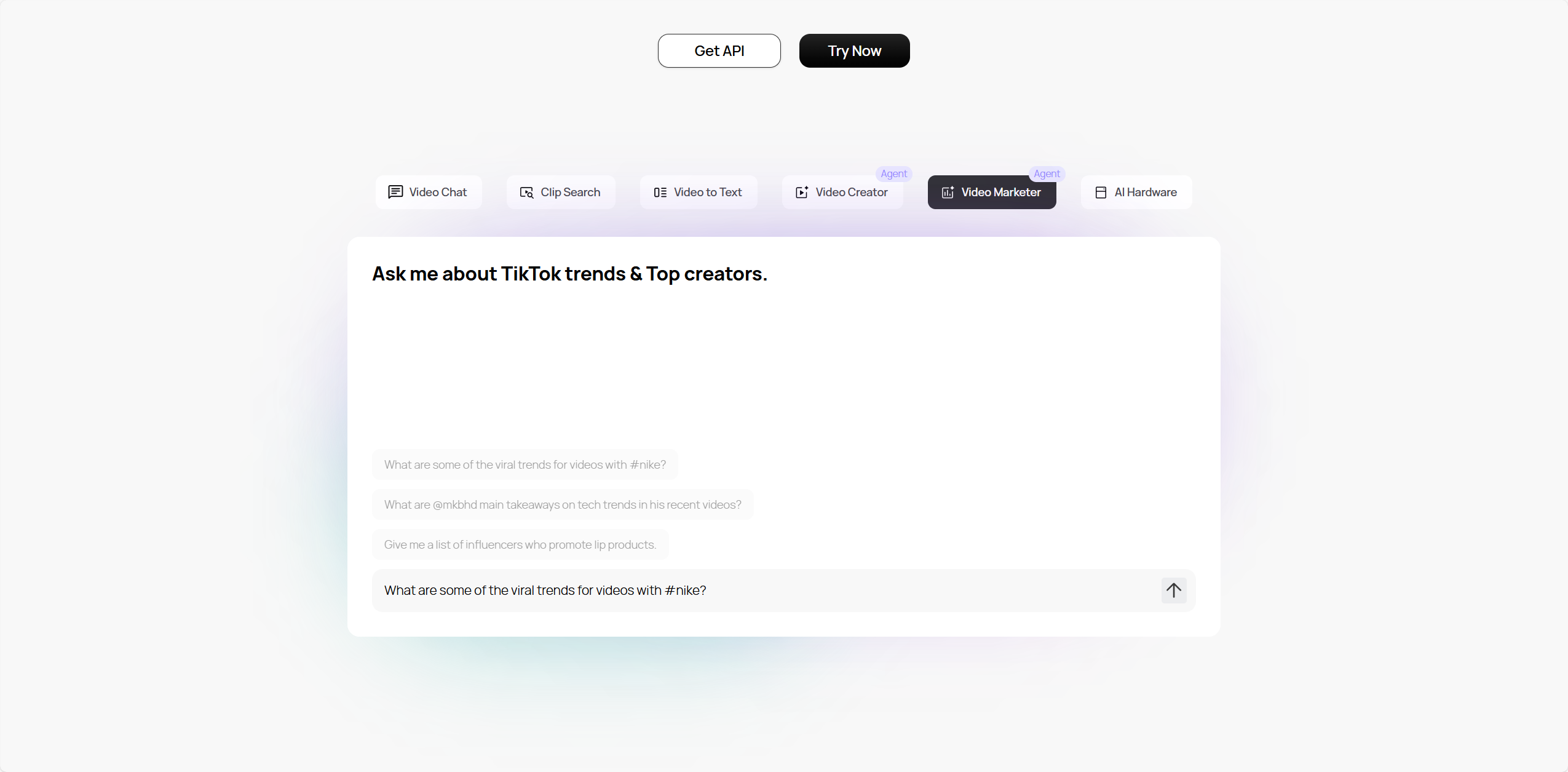Screen dimensions: 1568x772
Task: Send the prompt with the up-arrow icon
Action: pyautogui.click(x=1174, y=591)
